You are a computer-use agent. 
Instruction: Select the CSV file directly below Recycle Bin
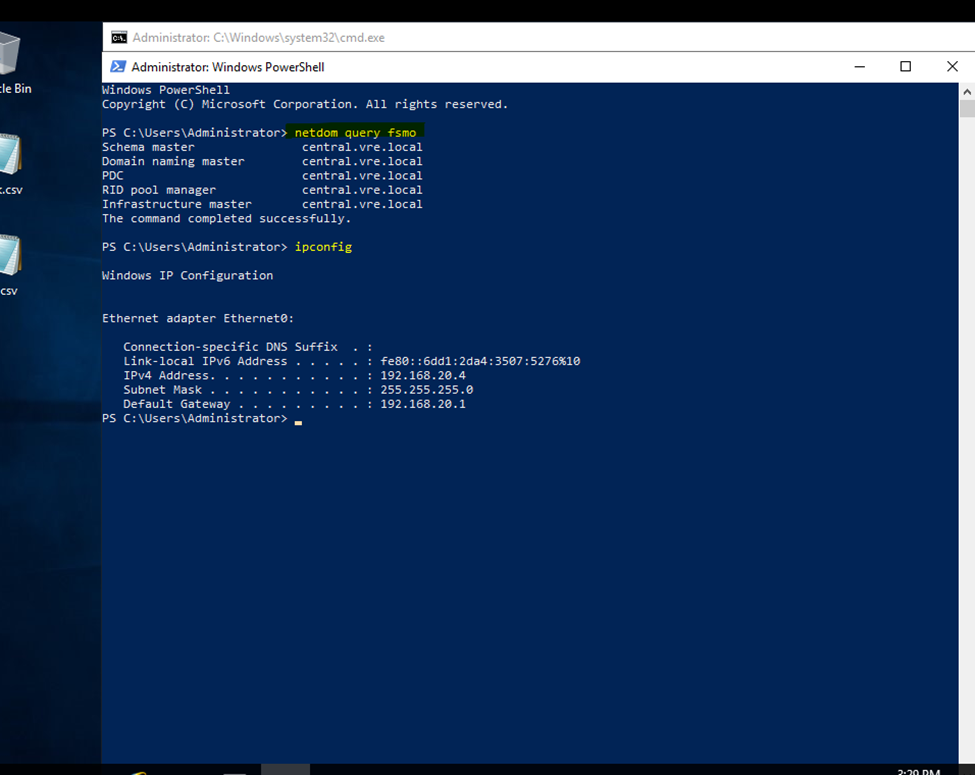coord(9,160)
